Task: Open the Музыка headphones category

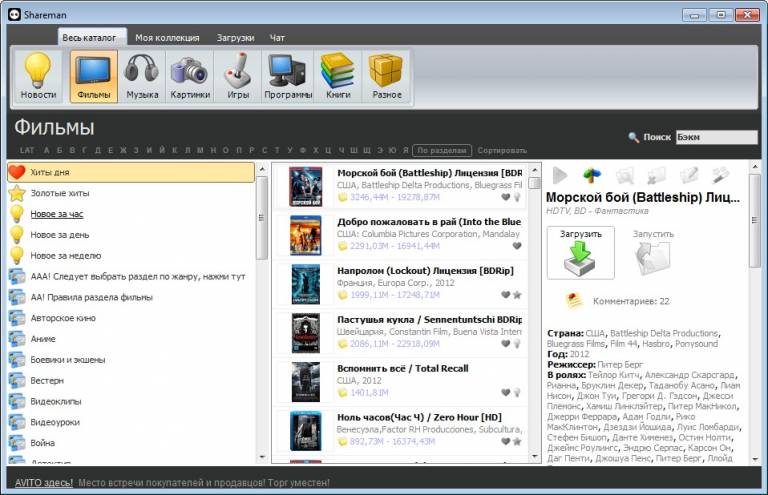Action: point(142,76)
